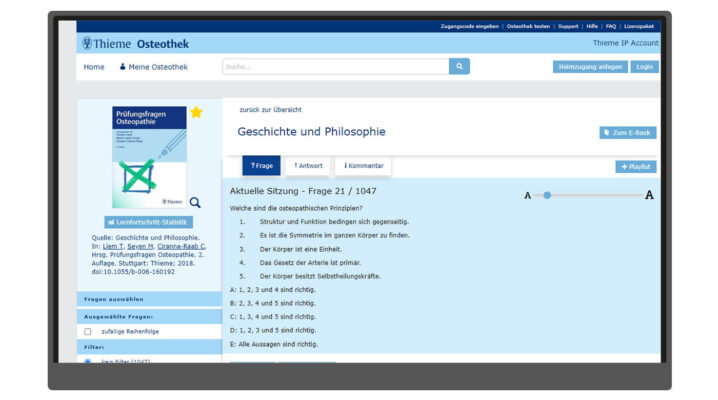Select answer E: Alle Aussagen sind richtig
Screen dimensions: 718x400
coord(273,344)
